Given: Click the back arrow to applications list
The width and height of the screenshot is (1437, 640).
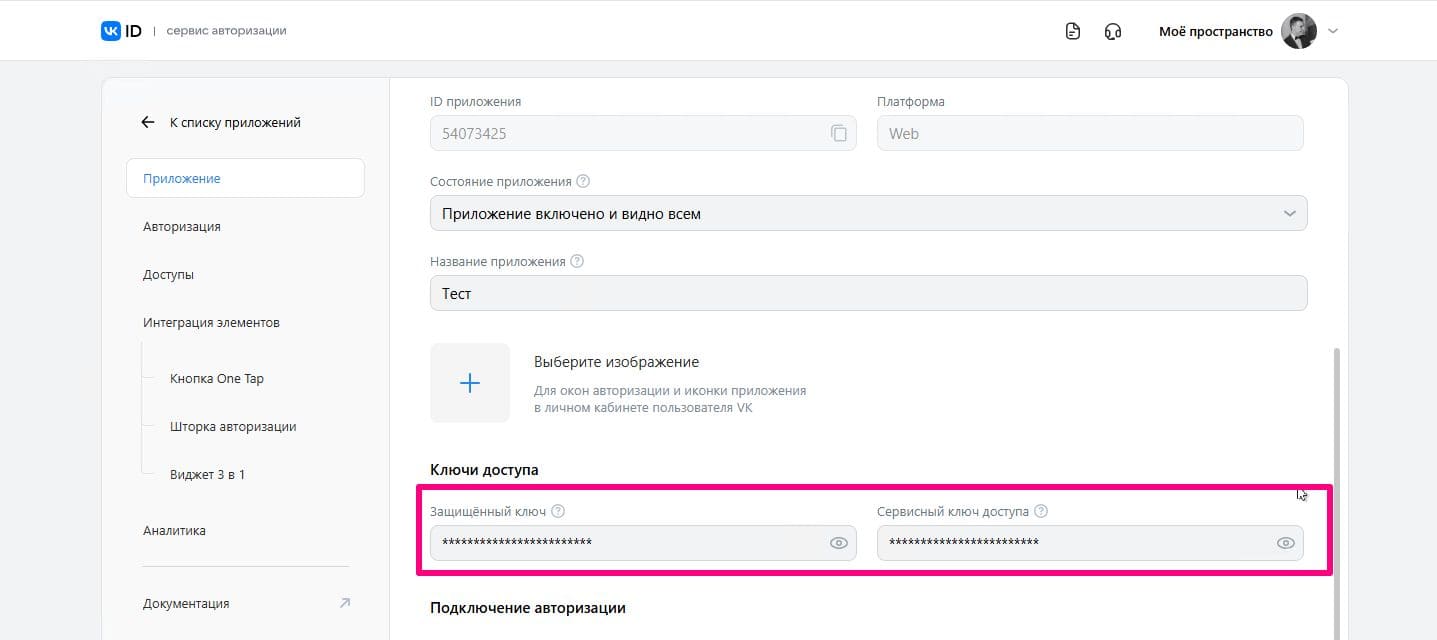Looking at the screenshot, I should [x=148, y=122].
